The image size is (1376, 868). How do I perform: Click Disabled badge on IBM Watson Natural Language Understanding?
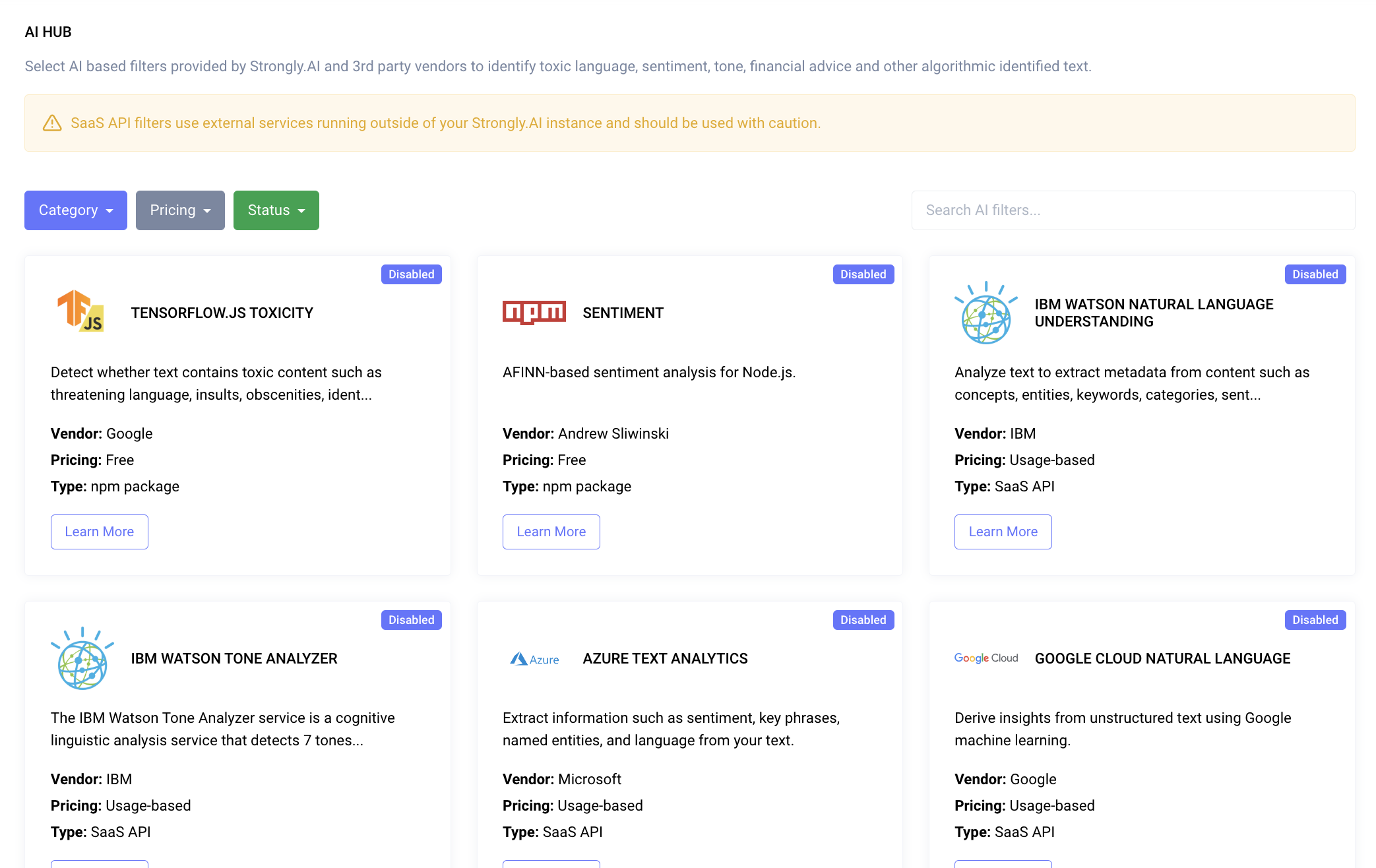(1315, 274)
